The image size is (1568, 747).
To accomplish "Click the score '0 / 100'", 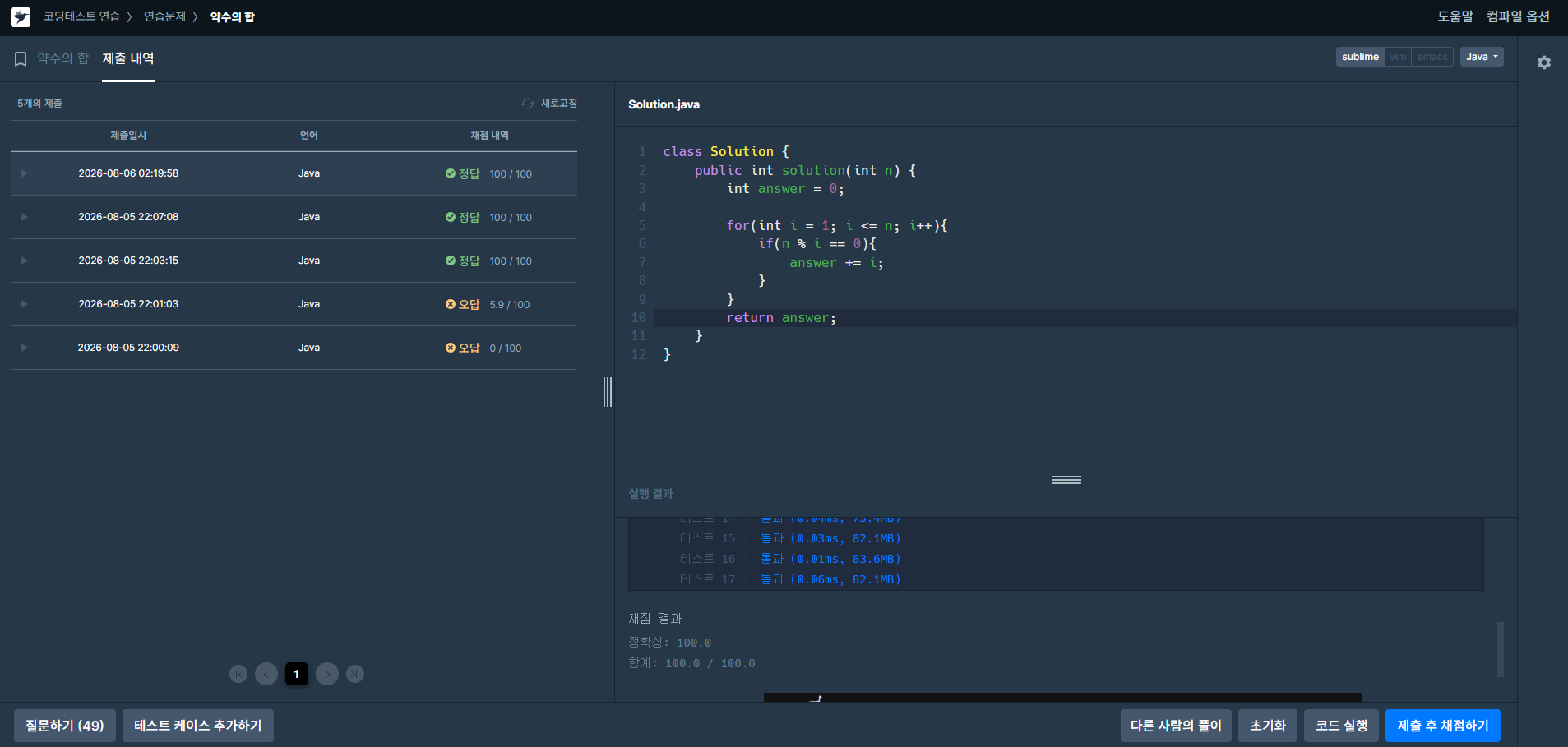I will 506,348.
